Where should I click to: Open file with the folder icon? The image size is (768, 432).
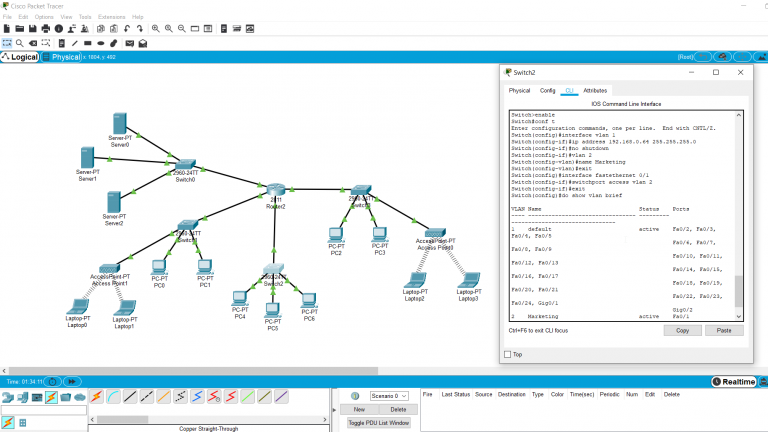coord(20,29)
